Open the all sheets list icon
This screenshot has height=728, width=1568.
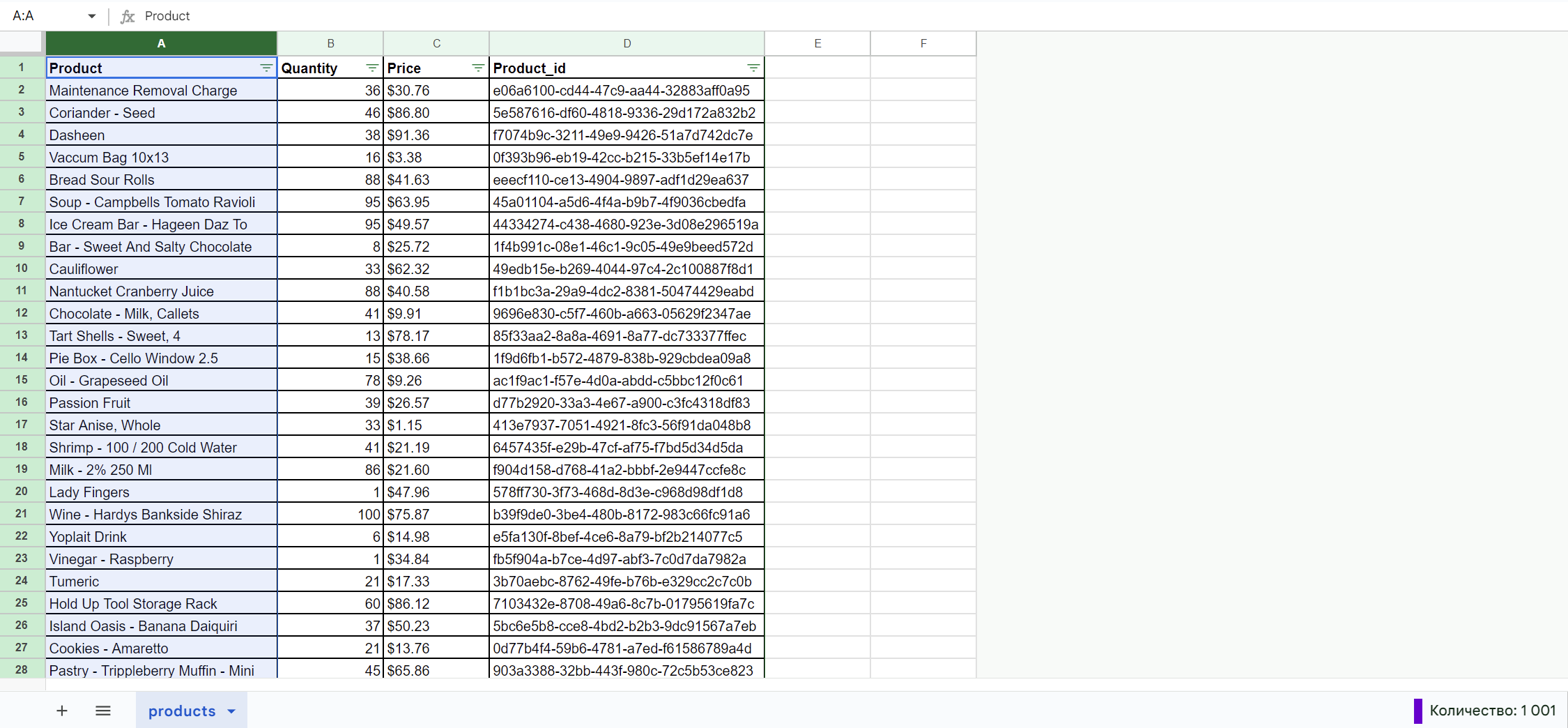[x=103, y=711]
